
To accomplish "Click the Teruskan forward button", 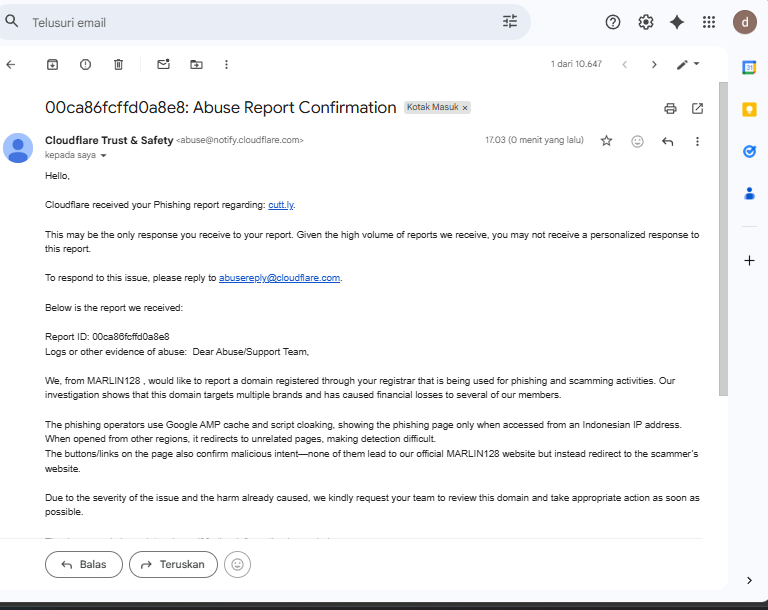I will [x=173, y=564].
